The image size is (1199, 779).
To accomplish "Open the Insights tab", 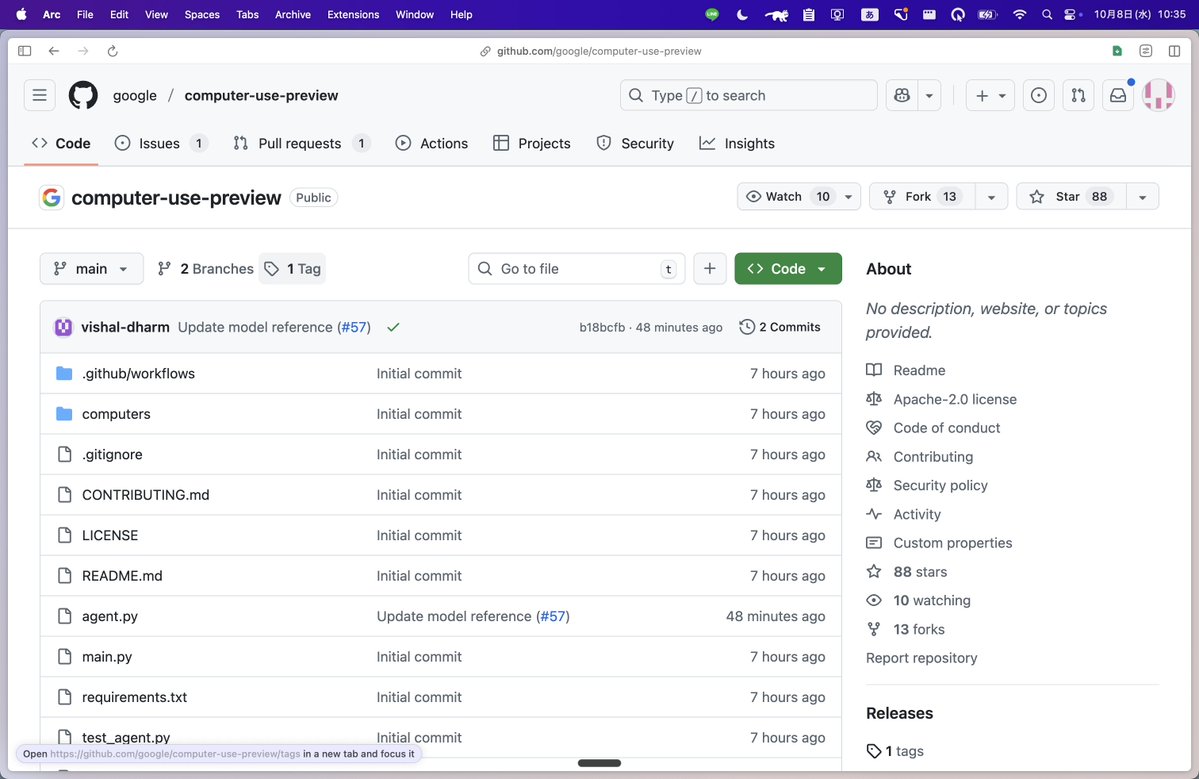I will (x=737, y=144).
